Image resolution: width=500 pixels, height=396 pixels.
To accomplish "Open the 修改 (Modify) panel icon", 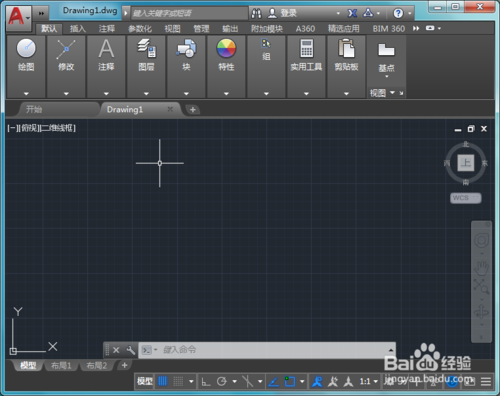I will coord(66,49).
